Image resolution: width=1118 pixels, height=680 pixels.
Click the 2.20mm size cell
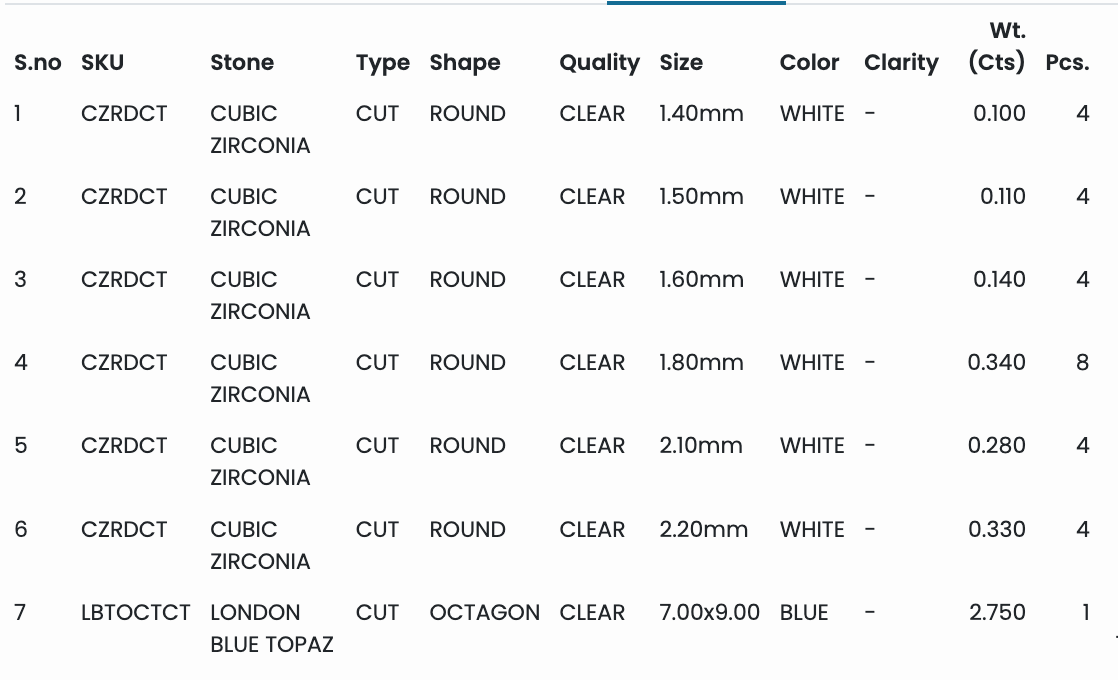pos(703,529)
